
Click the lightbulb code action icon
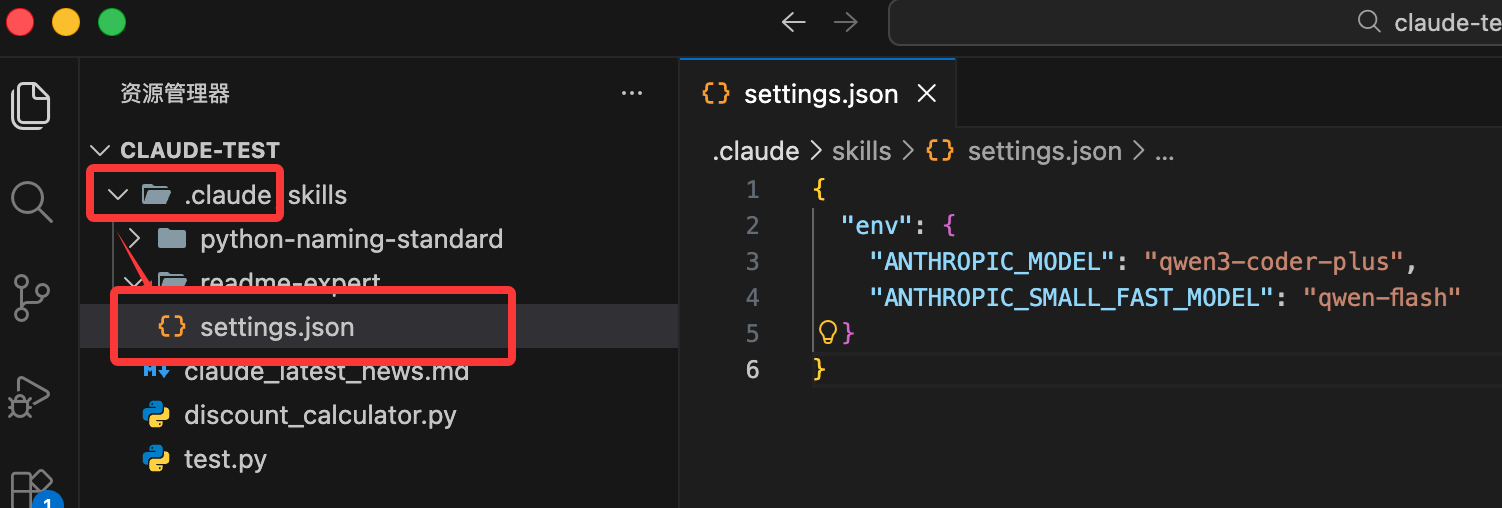coord(828,332)
